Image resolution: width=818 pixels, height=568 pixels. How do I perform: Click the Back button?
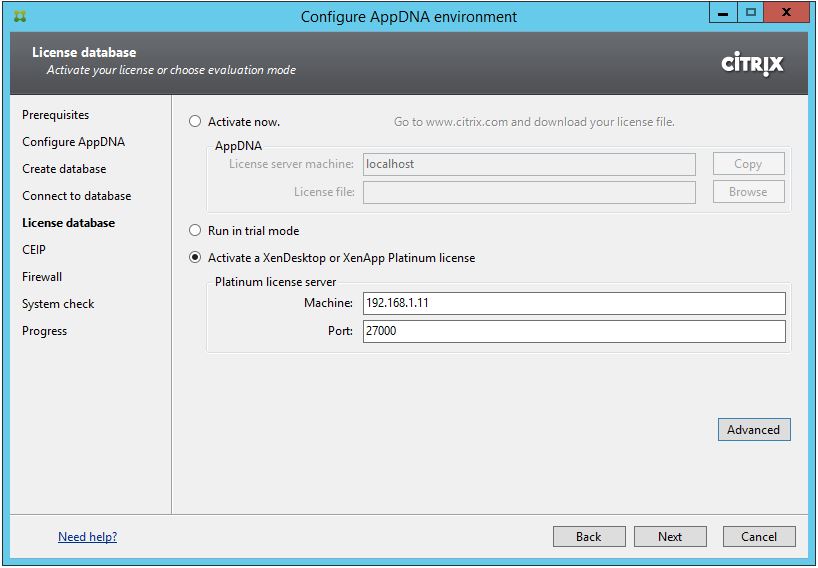pyautogui.click(x=588, y=537)
